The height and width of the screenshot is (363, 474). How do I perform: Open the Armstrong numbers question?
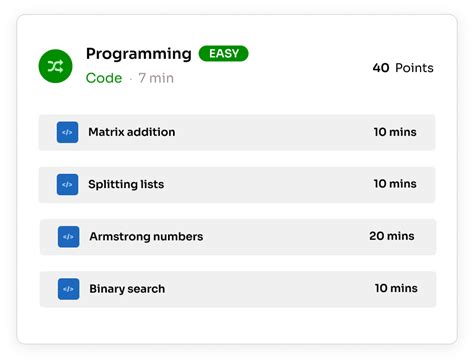[x=146, y=237]
